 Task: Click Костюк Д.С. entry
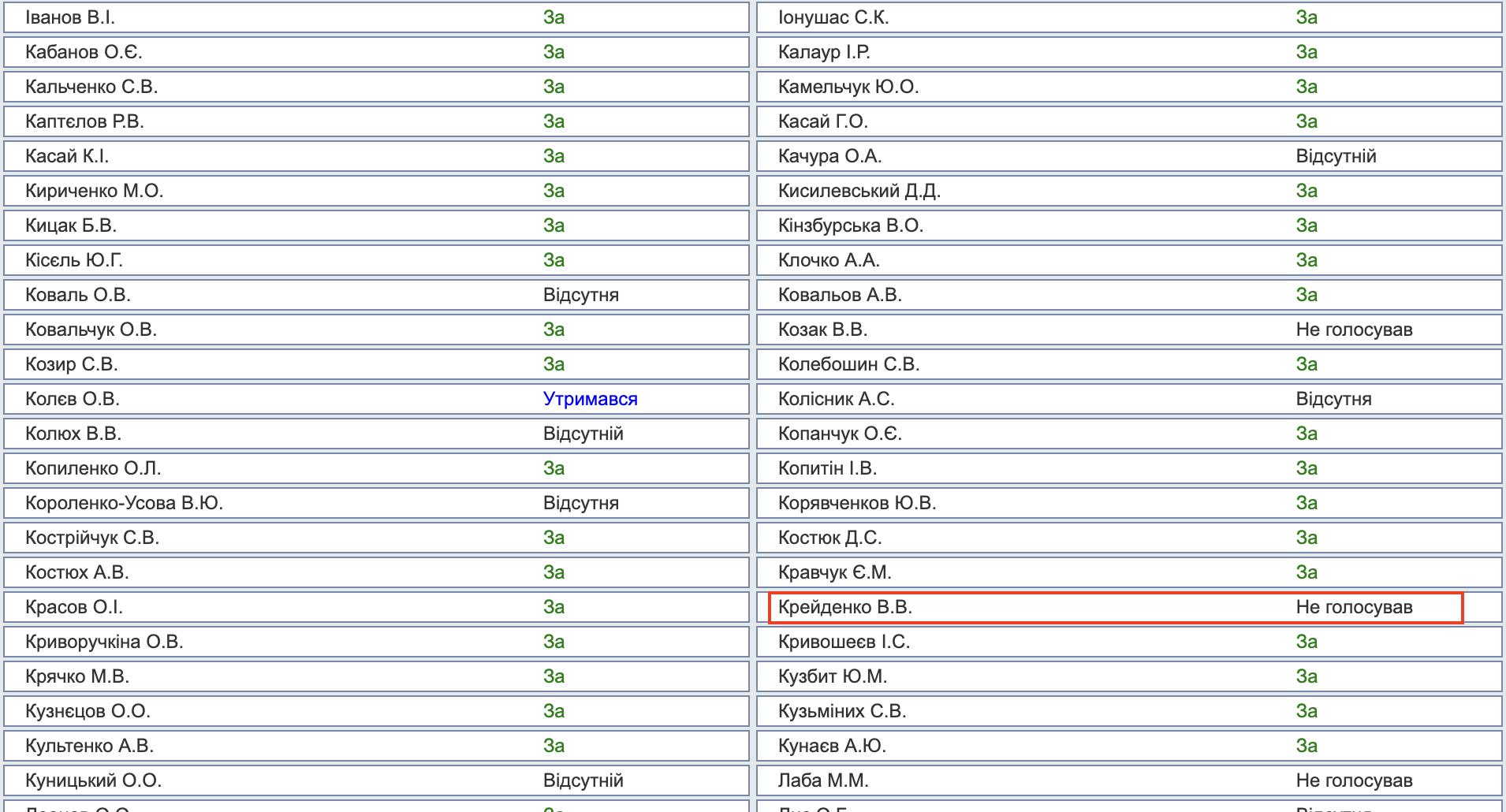[1129, 538]
